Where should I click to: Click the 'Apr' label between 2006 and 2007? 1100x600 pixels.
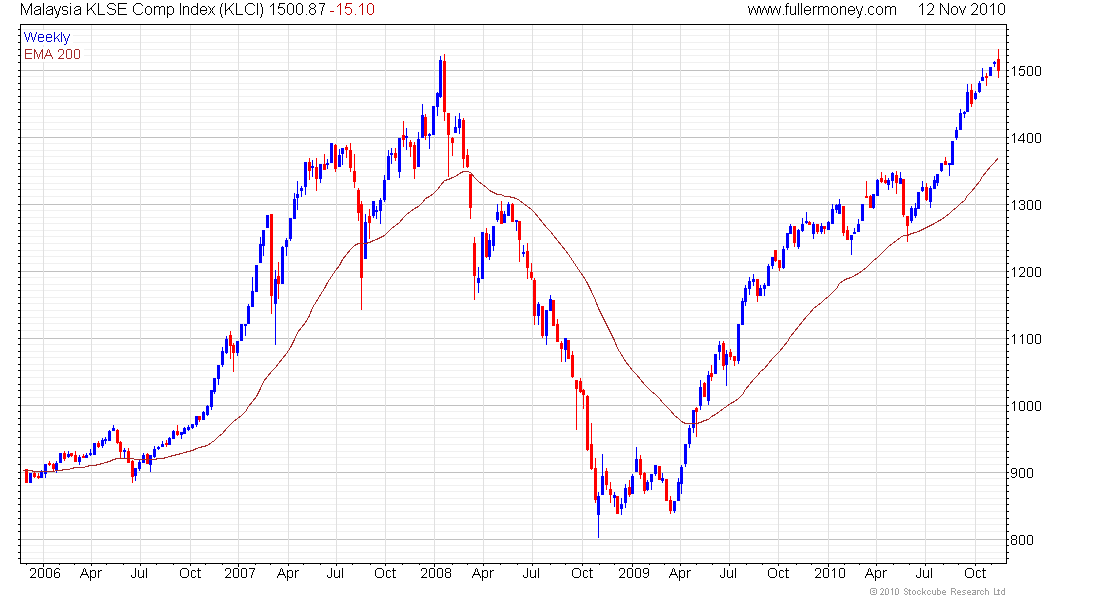coord(91,574)
